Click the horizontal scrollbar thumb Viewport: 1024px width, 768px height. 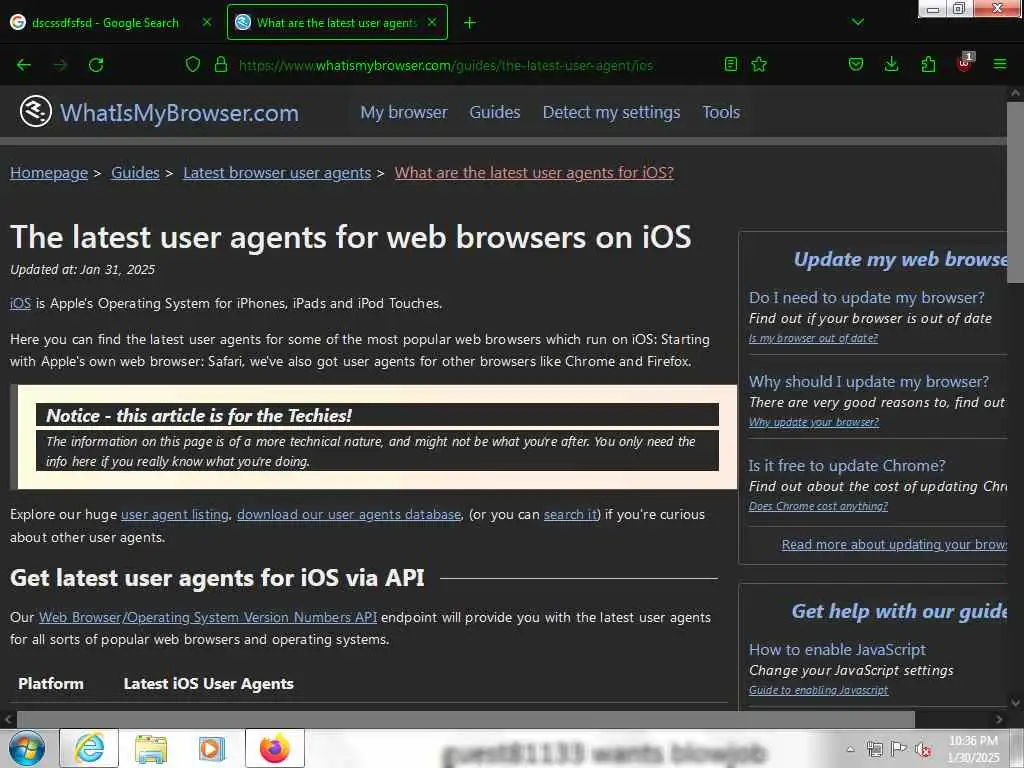pyautogui.click(x=466, y=719)
